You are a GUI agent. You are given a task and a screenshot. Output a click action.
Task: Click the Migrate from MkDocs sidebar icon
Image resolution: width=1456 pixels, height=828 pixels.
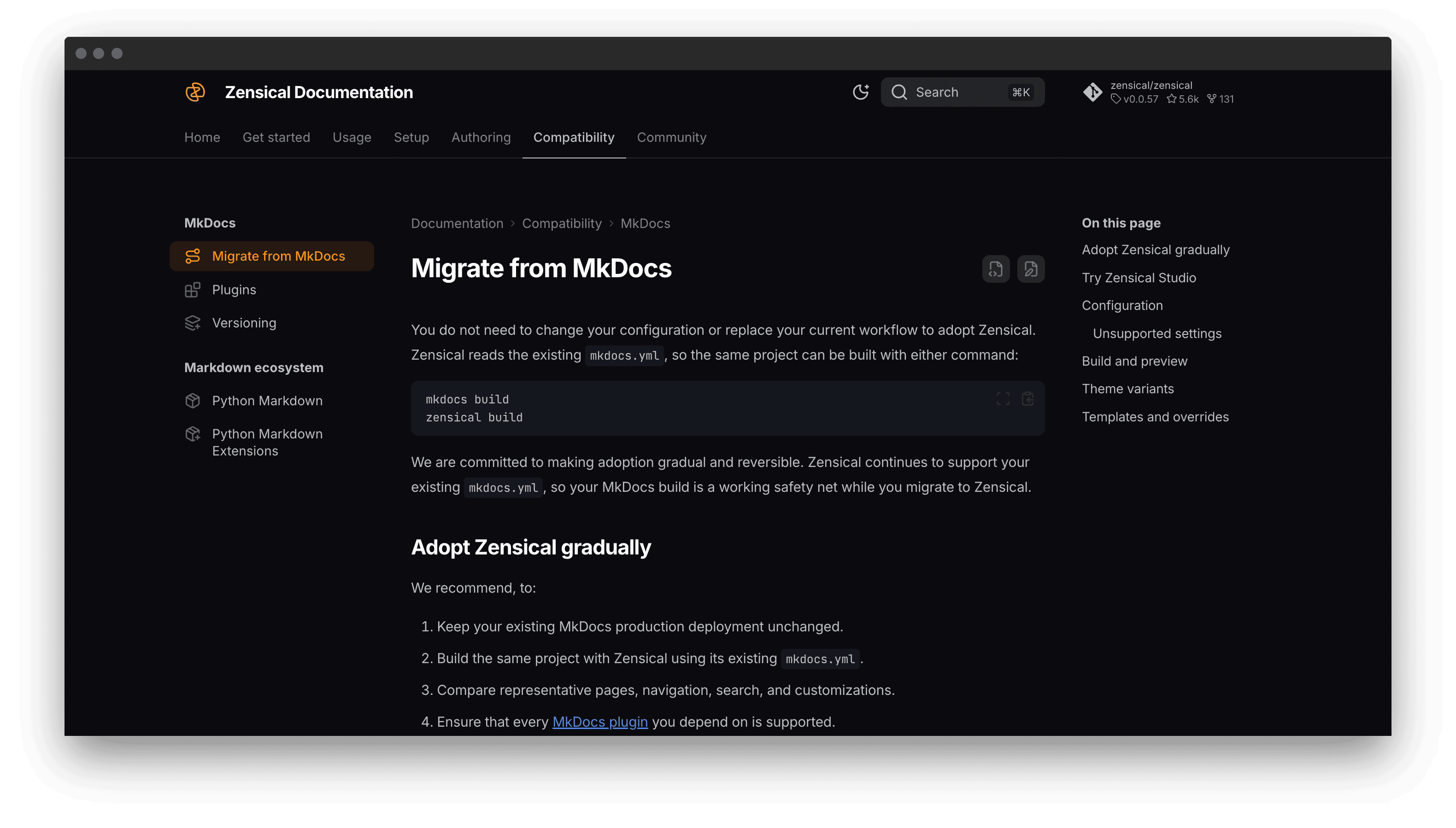[x=192, y=257]
